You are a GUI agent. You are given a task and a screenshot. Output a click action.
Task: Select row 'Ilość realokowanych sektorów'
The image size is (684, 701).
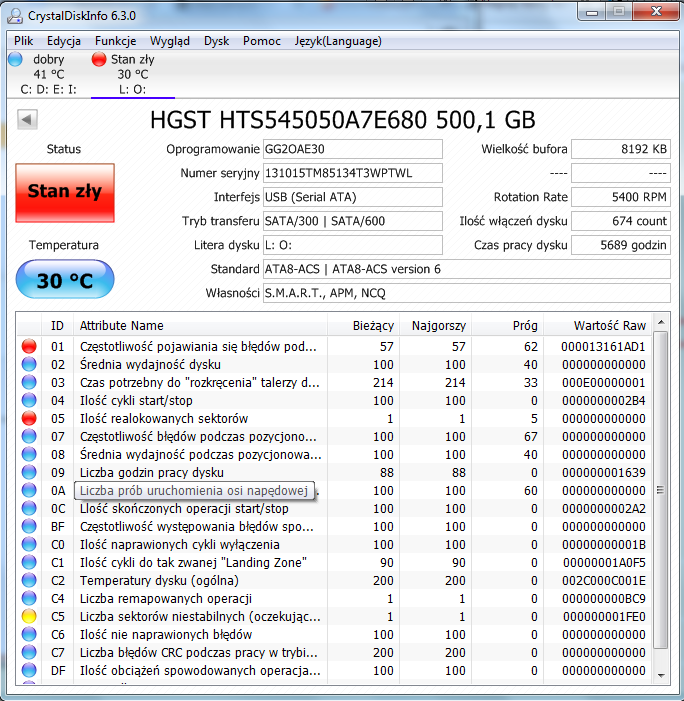click(334, 418)
